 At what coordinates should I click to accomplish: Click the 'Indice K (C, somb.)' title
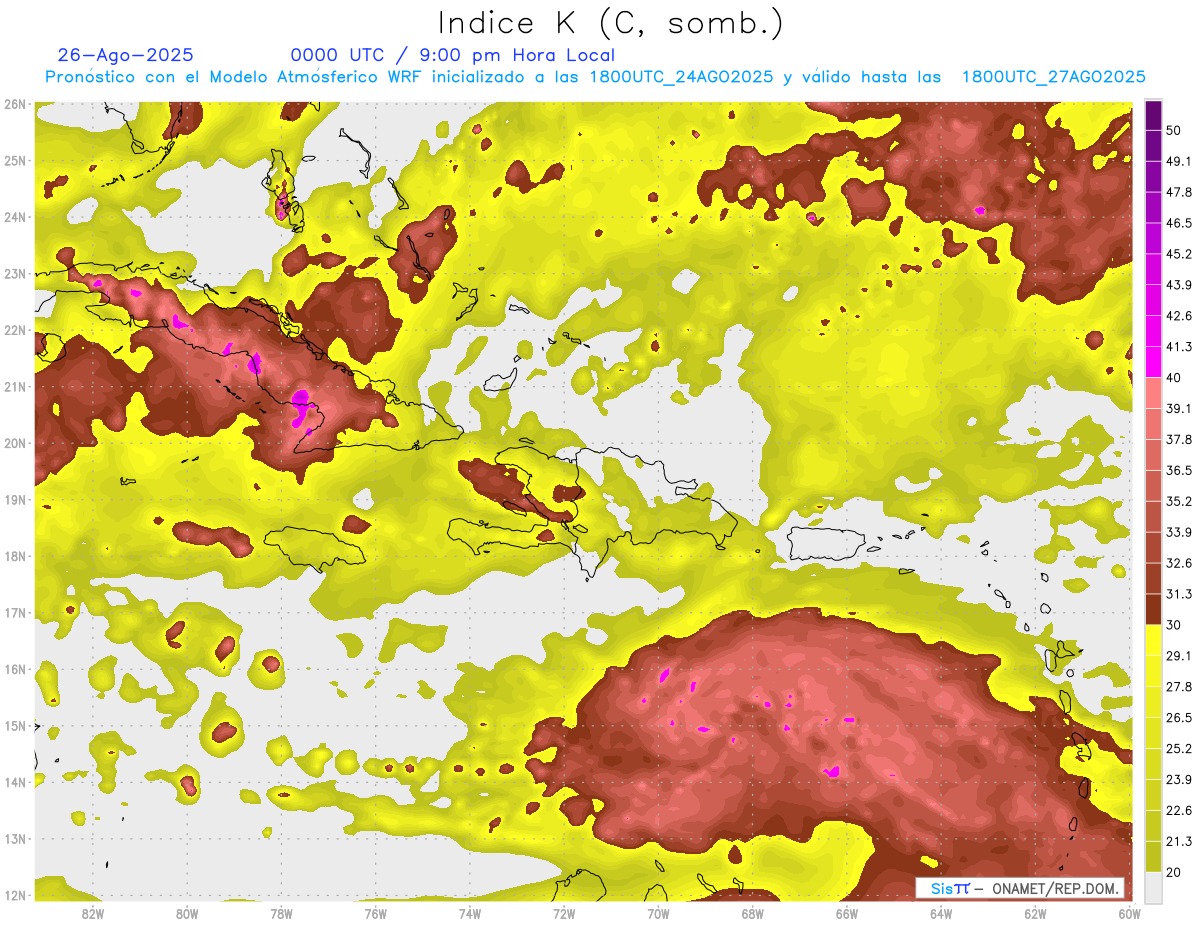[610, 22]
